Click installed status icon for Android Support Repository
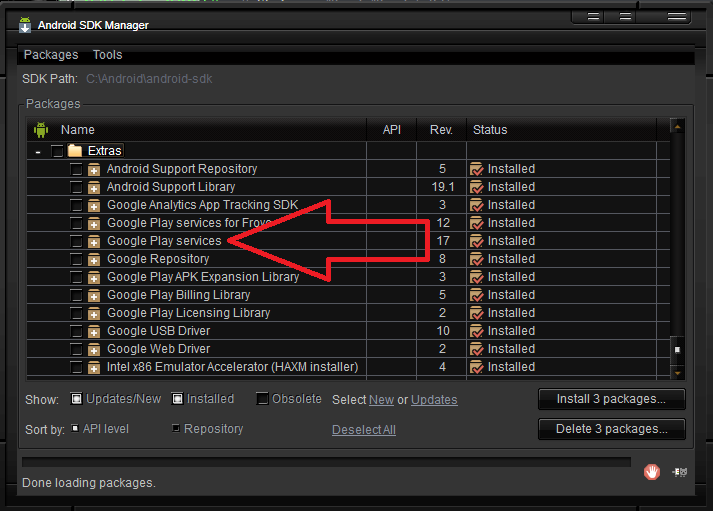Image resolution: width=713 pixels, height=511 pixels. point(477,169)
